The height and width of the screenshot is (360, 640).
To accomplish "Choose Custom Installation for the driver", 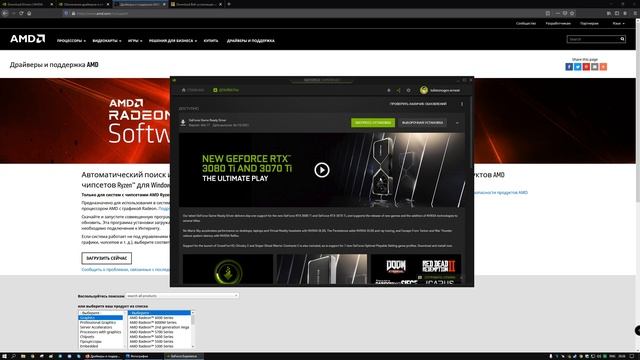I will [x=422, y=122].
